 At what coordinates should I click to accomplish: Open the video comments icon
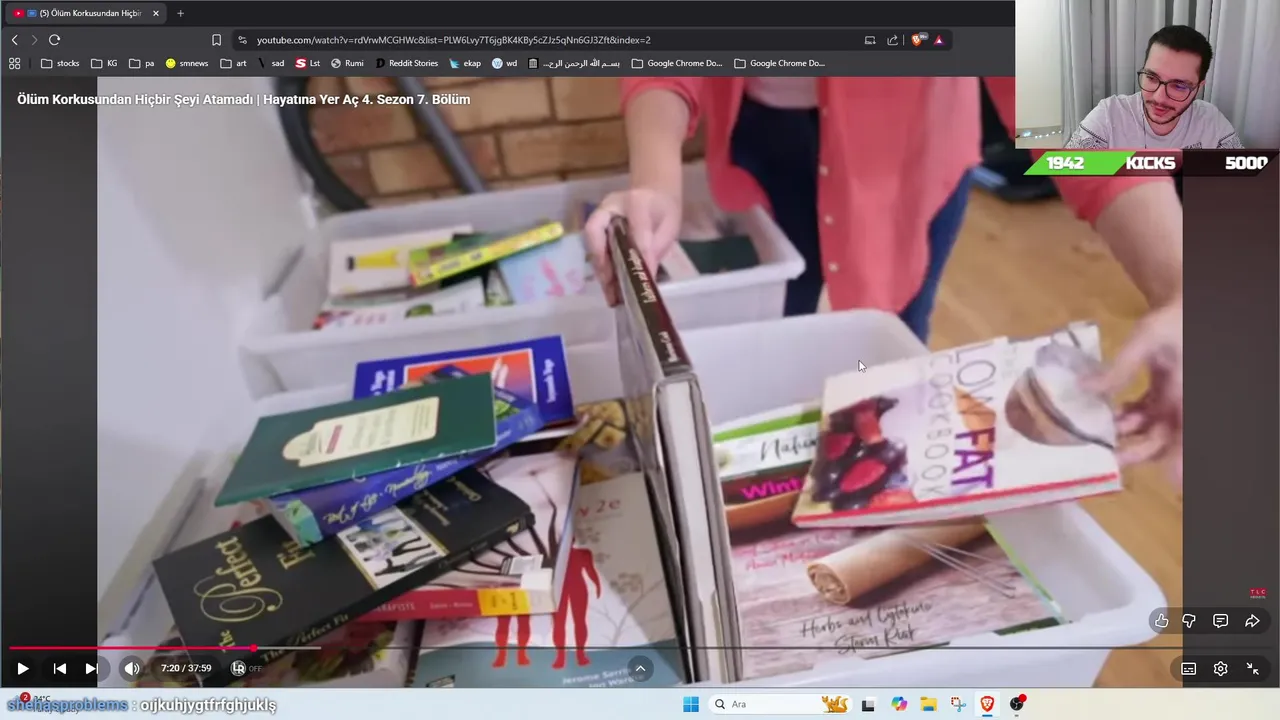(1220, 621)
